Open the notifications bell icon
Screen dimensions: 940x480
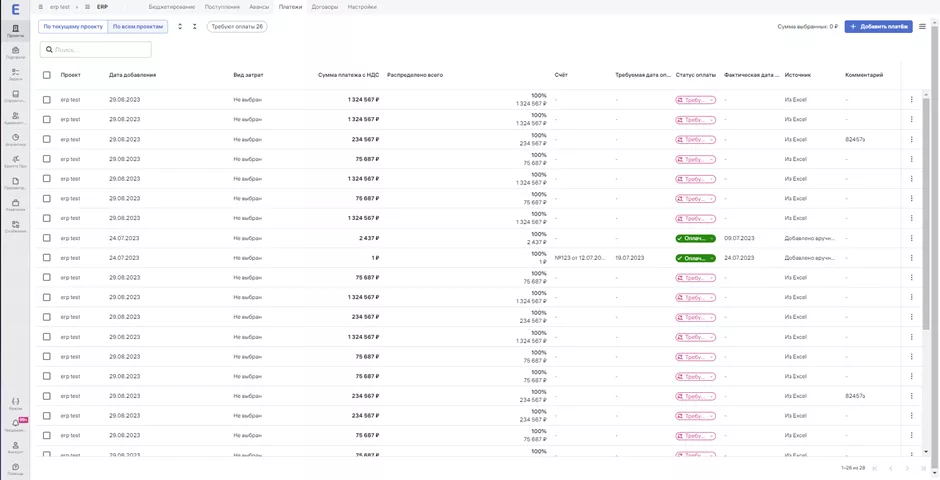(x=15, y=424)
